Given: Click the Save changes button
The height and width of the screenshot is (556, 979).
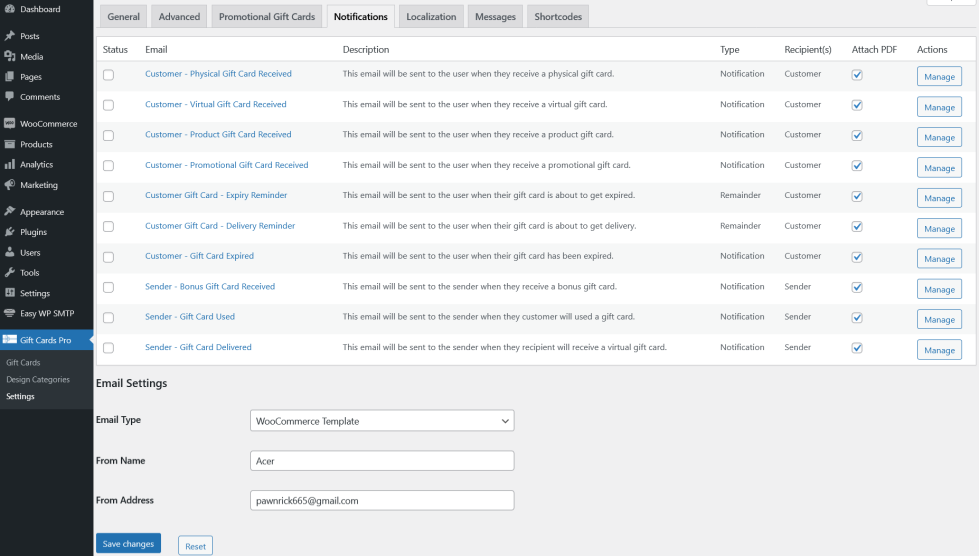Looking at the screenshot, I should pos(128,544).
